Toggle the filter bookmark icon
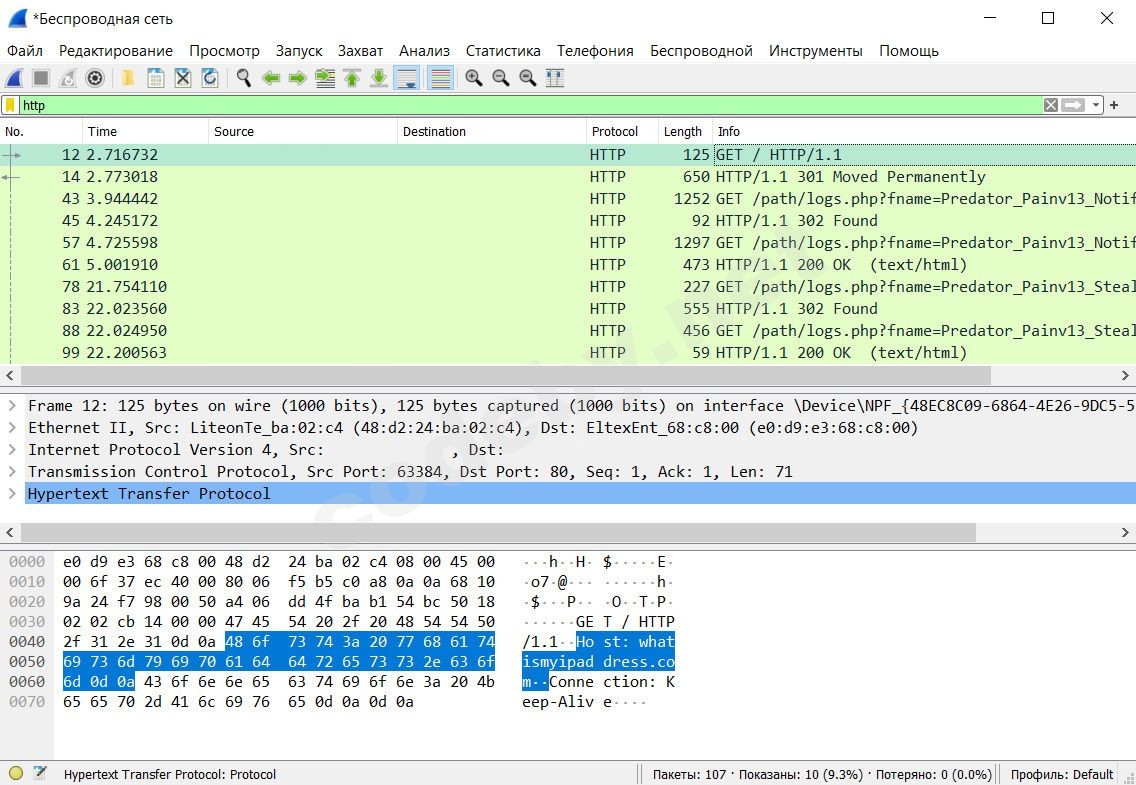The image size is (1136, 785). (x=9, y=104)
